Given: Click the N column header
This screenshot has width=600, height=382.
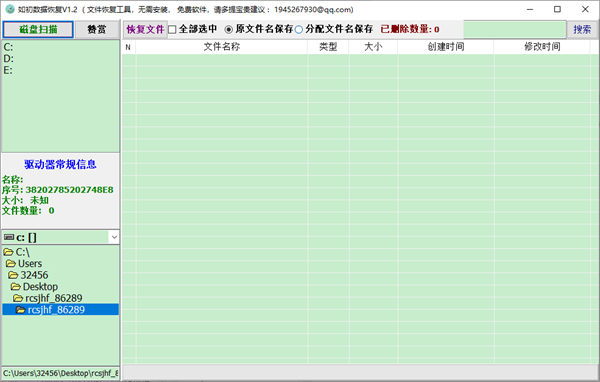Looking at the screenshot, I should tap(129, 47).
